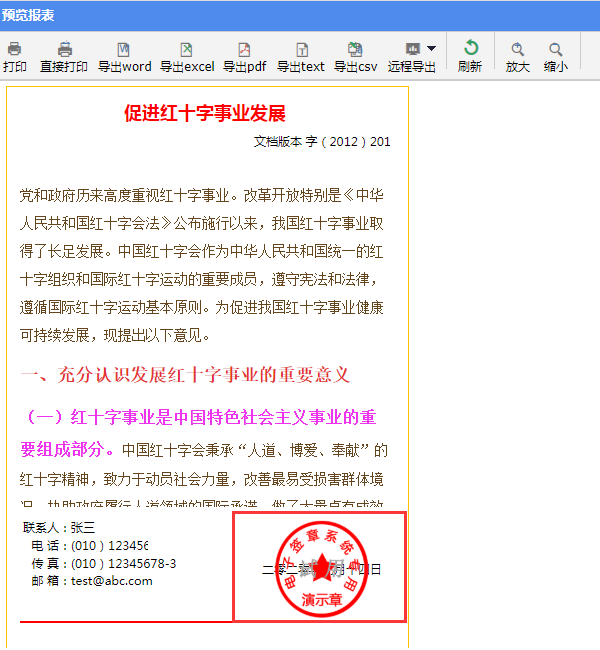Click the 导出text export icon
The image size is (600, 650).
tap(301, 49)
